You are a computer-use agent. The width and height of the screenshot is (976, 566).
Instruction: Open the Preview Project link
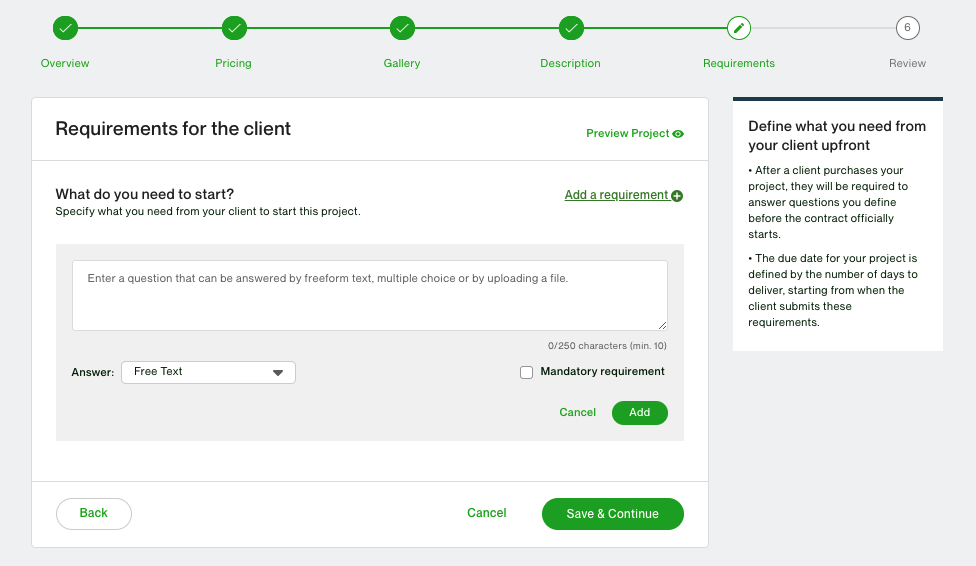point(627,133)
